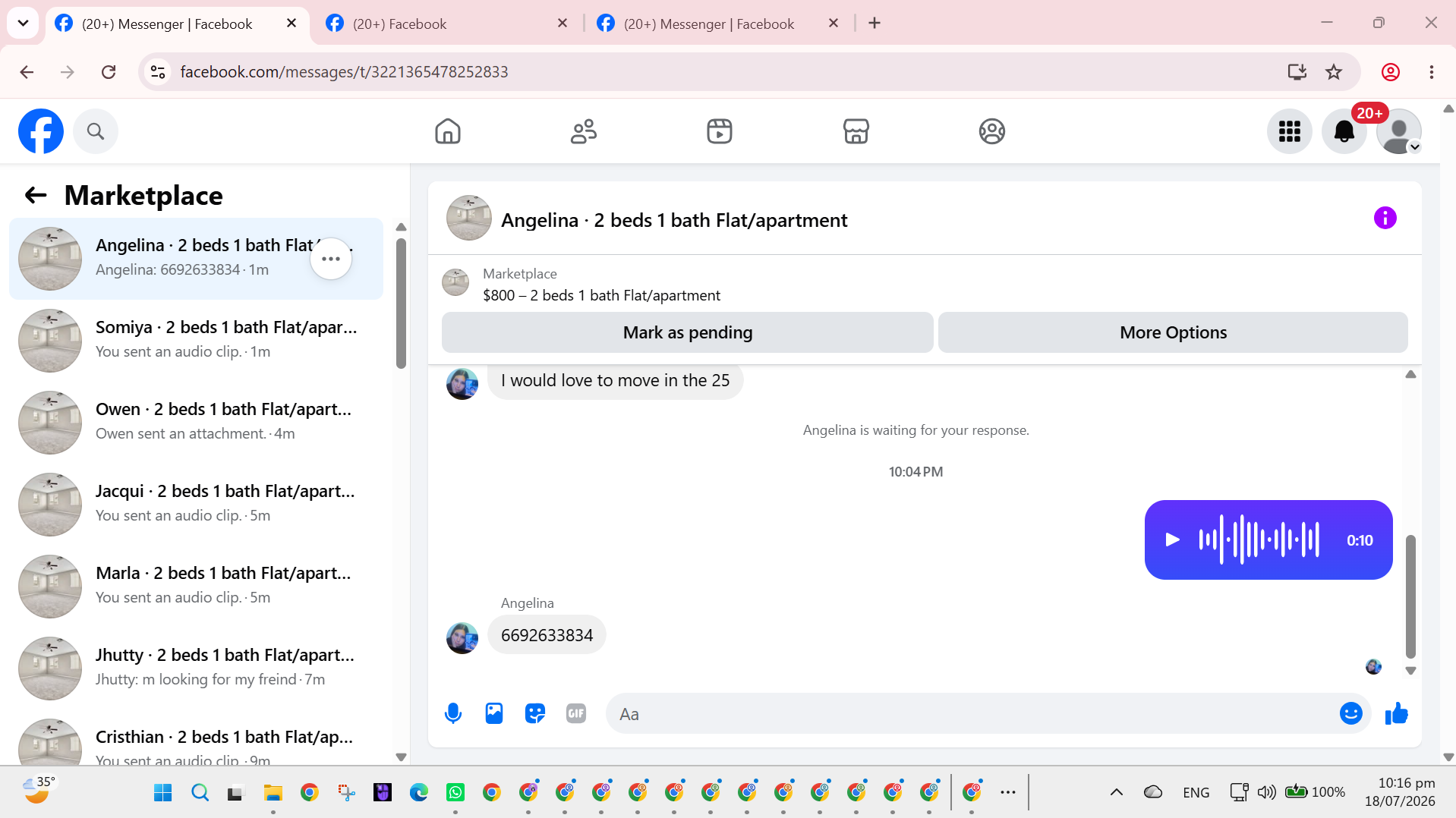
Task: Open a new browser tab
Action: tap(875, 24)
